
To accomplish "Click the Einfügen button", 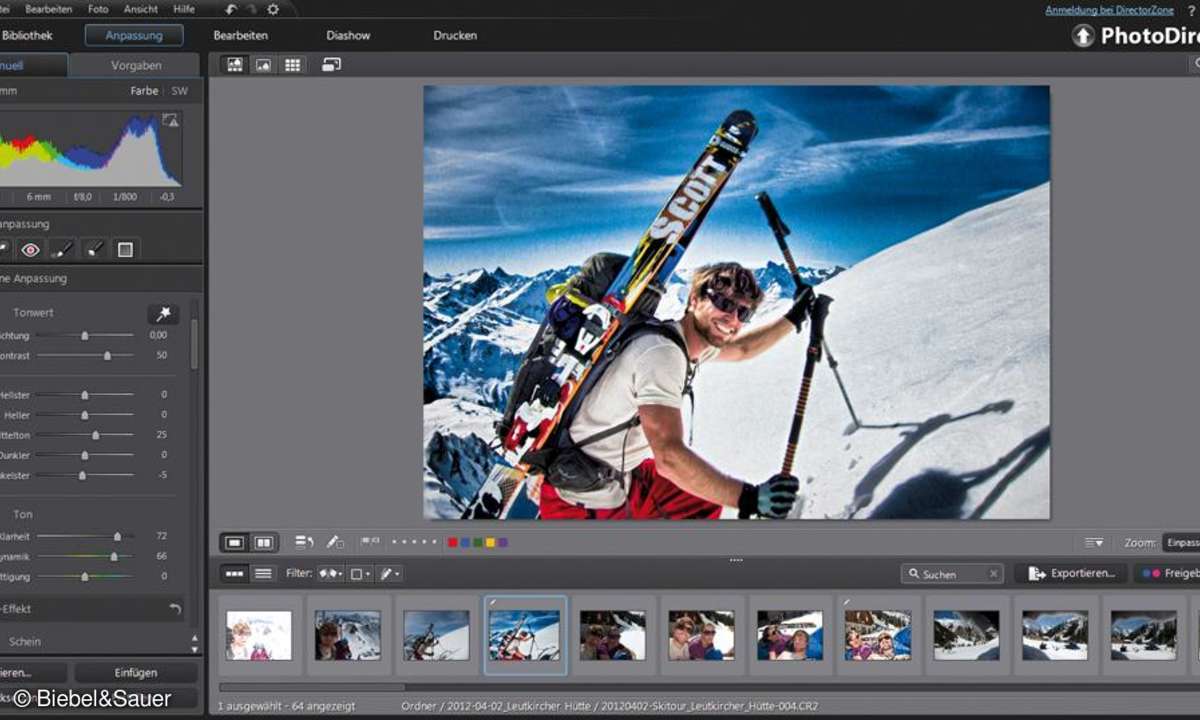I will coord(136,673).
